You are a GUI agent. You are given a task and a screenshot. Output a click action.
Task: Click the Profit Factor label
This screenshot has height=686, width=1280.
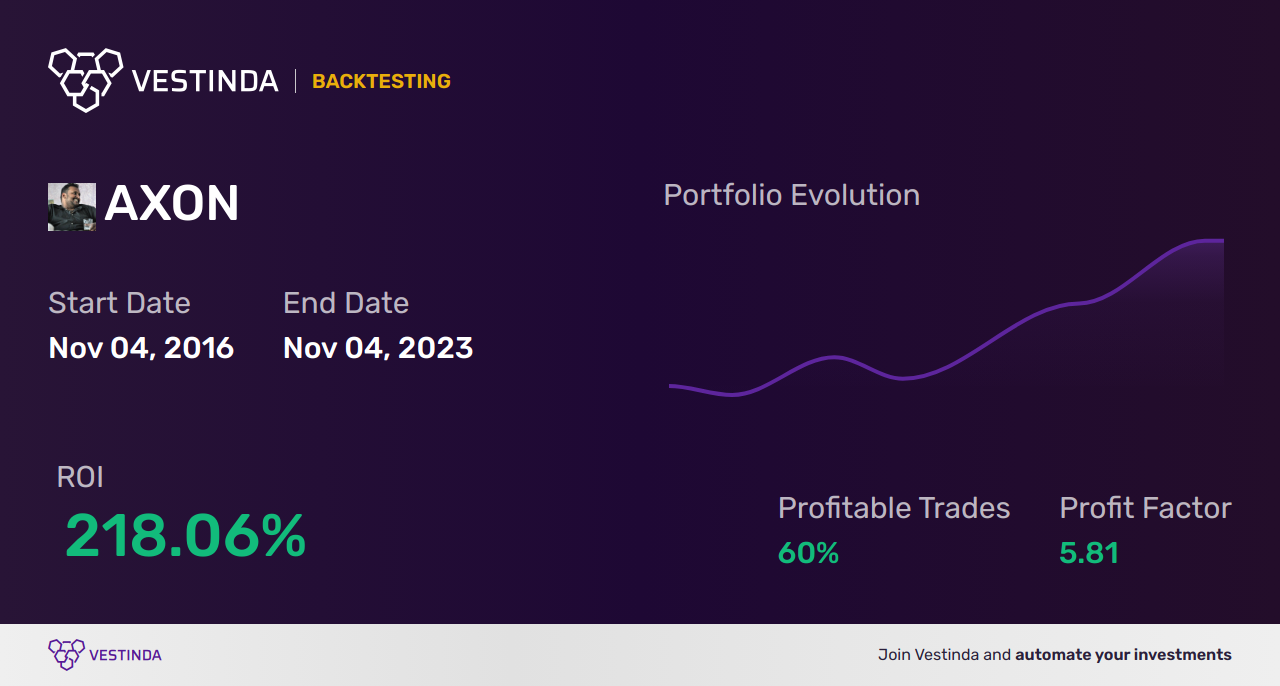tap(1145, 508)
